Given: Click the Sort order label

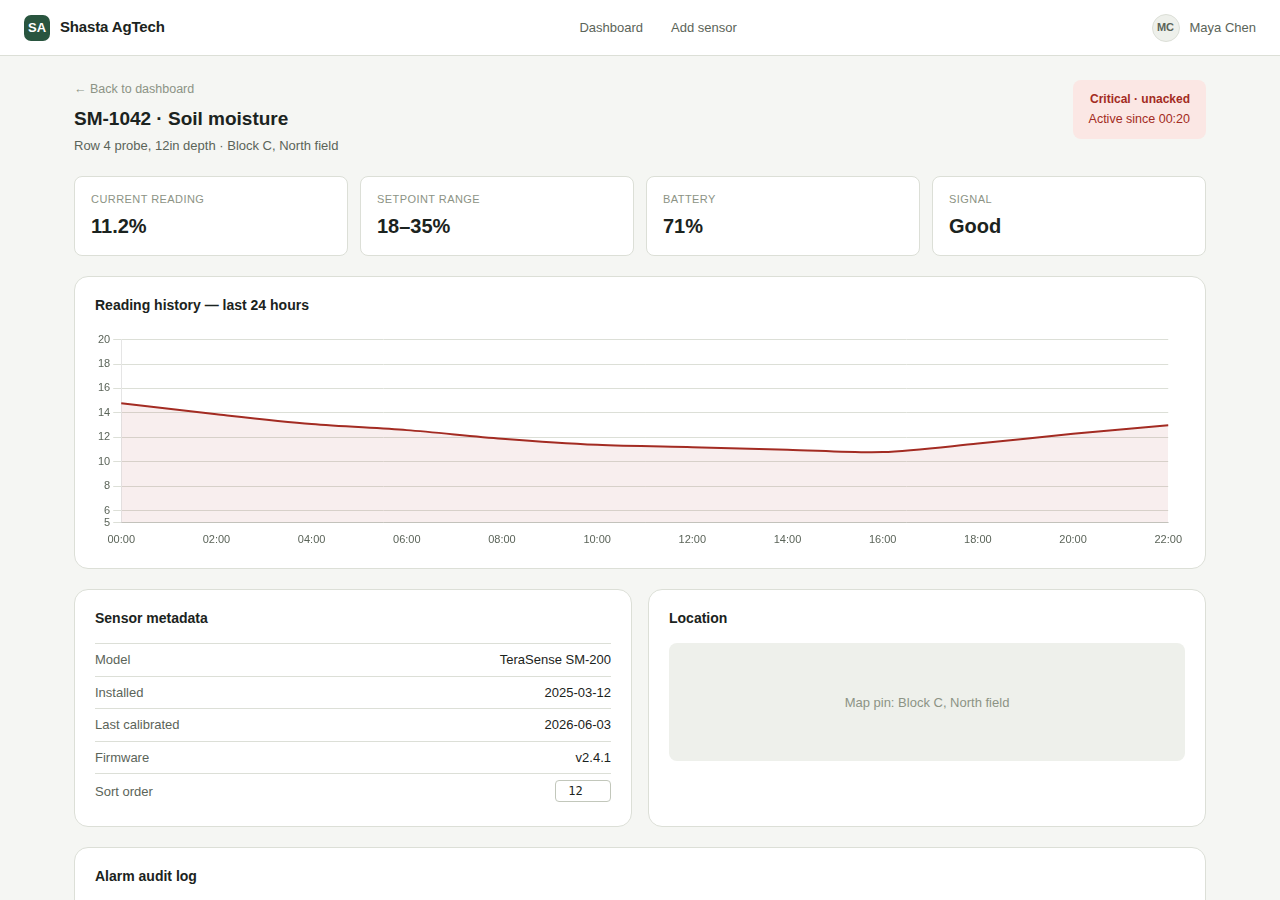Looking at the screenshot, I should click(124, 792).
